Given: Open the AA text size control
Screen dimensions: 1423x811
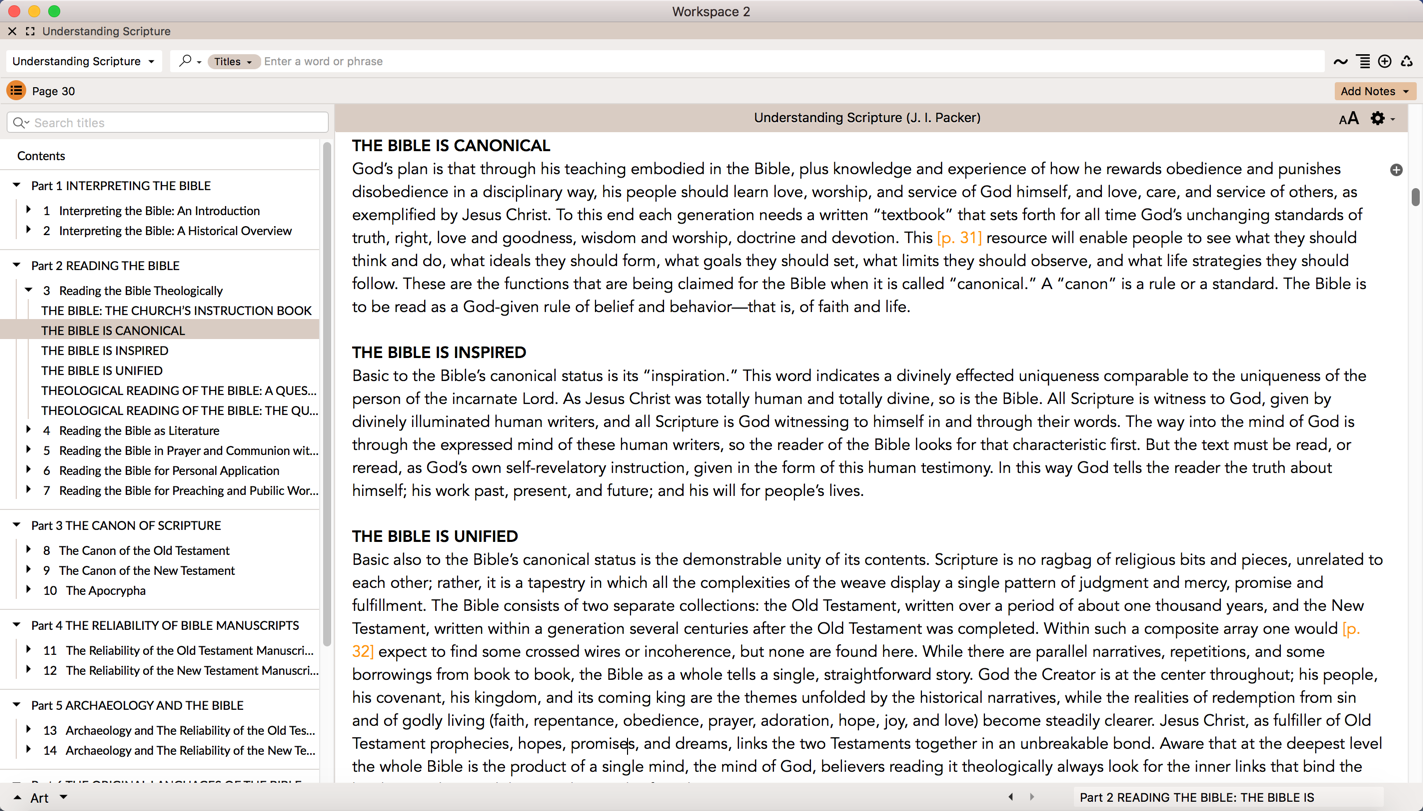Looking at the screenshot, I should [1348, 119].
